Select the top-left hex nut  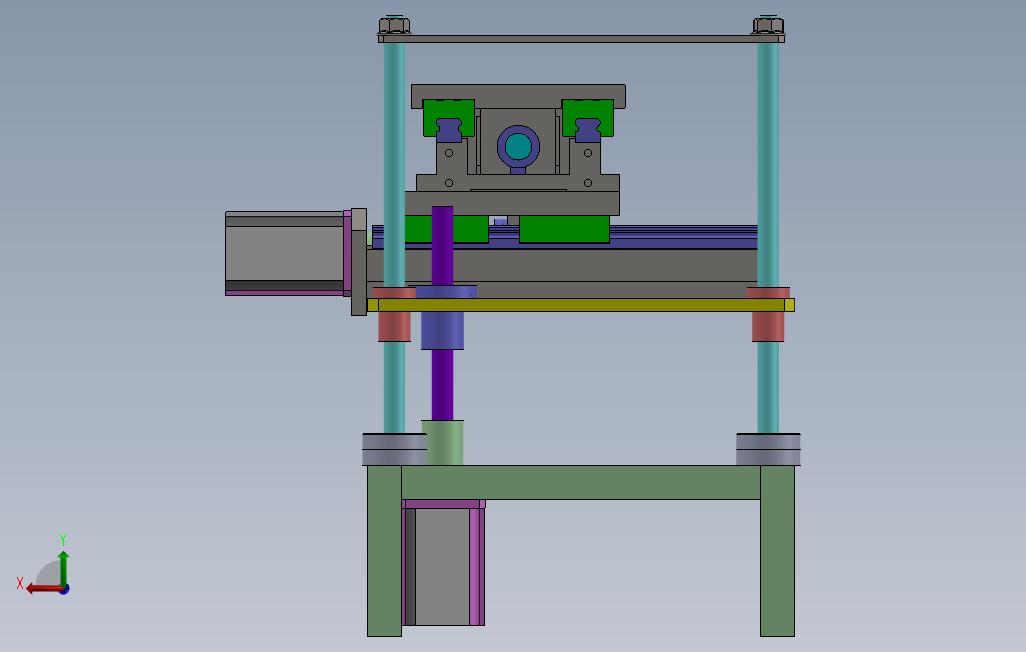[394, 25]
